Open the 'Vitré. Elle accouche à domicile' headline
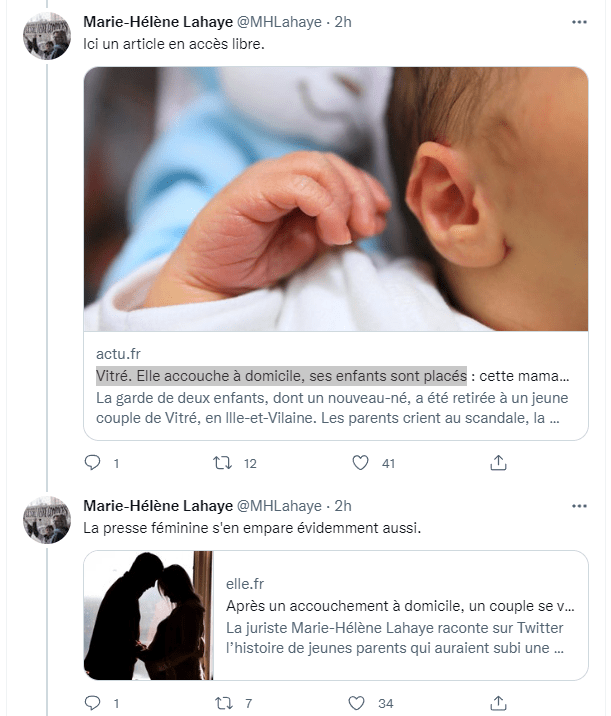Image resolution: width=611 pixels, height=716 pixels. tap(281, 376)
